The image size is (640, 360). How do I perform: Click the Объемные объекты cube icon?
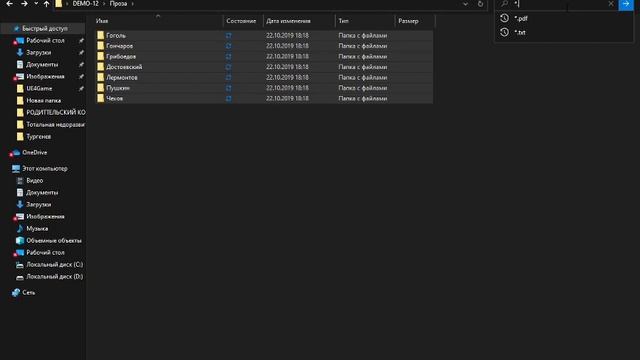click(20, 240)
